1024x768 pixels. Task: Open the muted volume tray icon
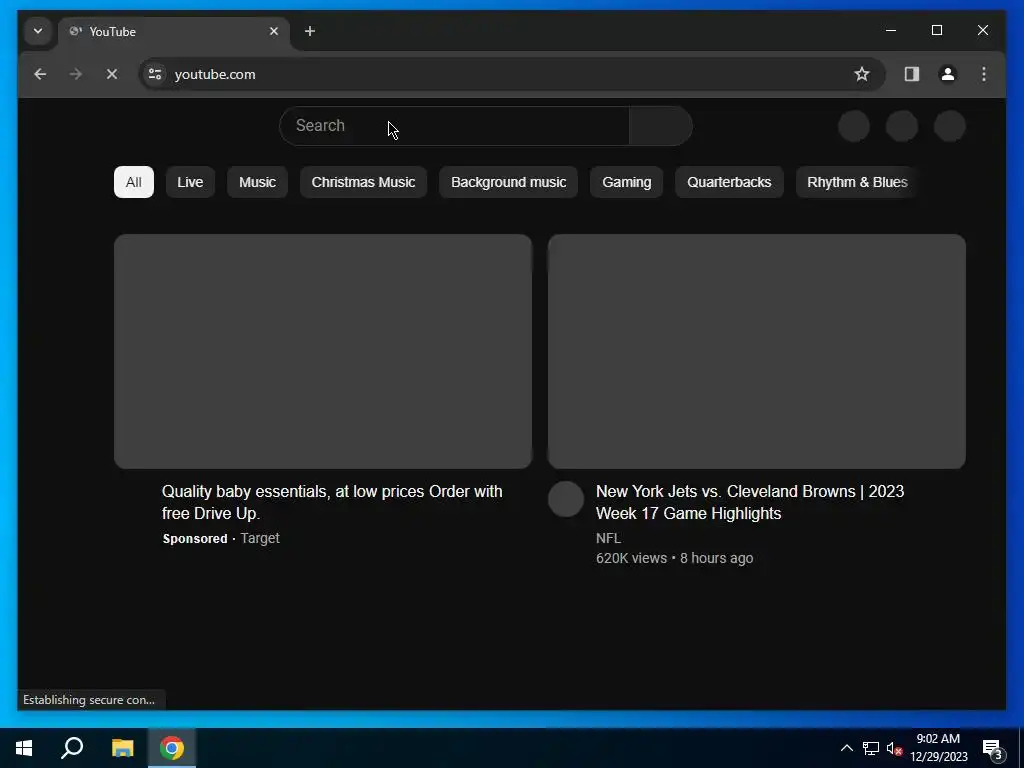coord(894,748)
